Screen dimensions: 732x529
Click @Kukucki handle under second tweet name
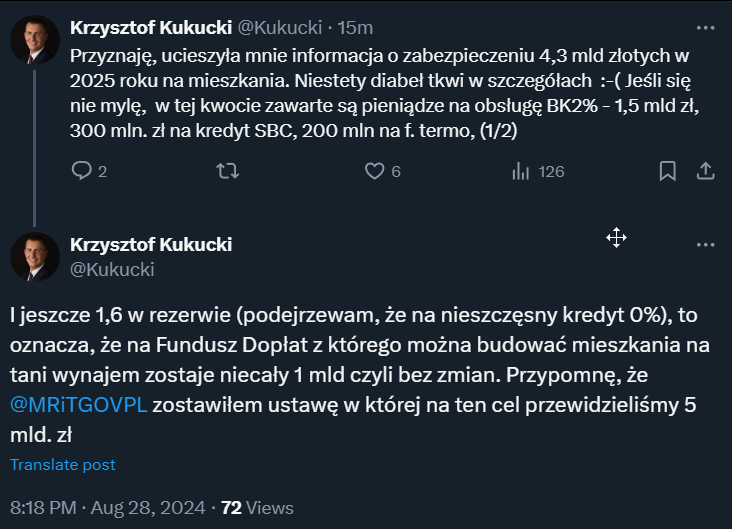112,269
